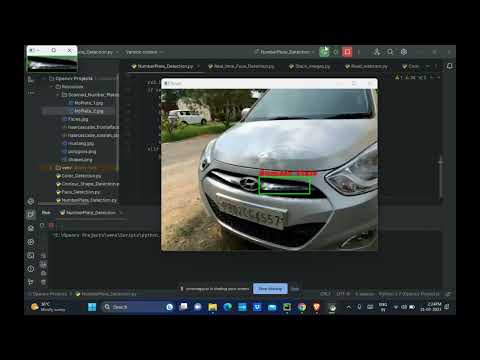480x360 pixels.
Task: Show hidden system tray icons chevron
Action: pyautogui.click(x=348, y=307)
